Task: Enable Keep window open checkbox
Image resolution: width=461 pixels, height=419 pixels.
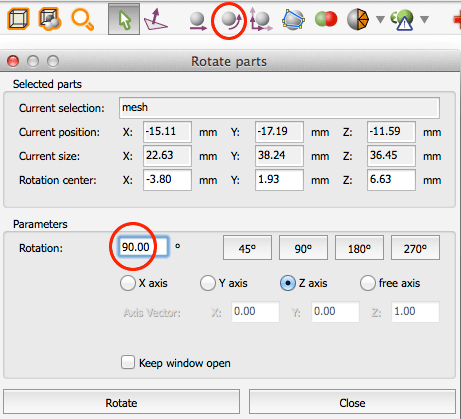Action: click(x=128, y=362)
